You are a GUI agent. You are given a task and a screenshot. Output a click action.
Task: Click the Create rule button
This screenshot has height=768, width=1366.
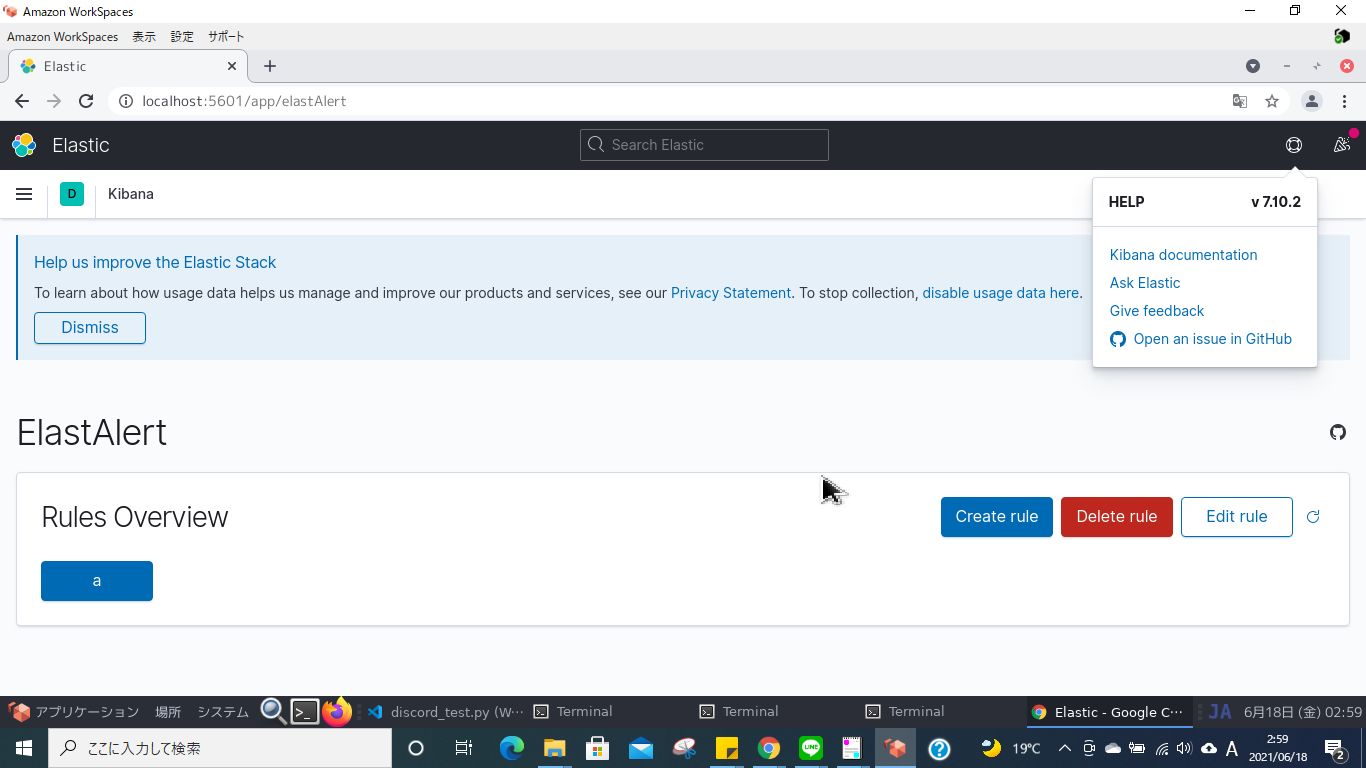pos(996,516)
